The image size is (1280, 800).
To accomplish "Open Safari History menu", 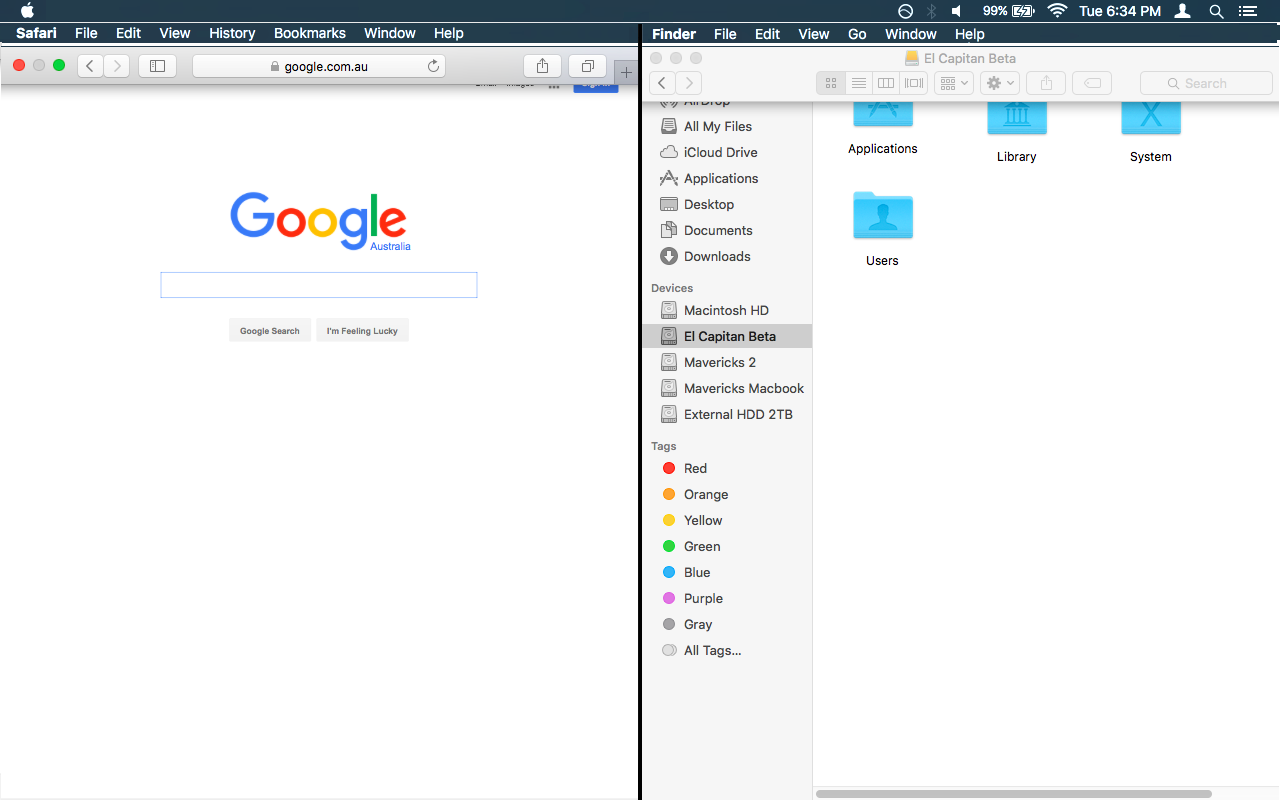I will pos(232,33).
